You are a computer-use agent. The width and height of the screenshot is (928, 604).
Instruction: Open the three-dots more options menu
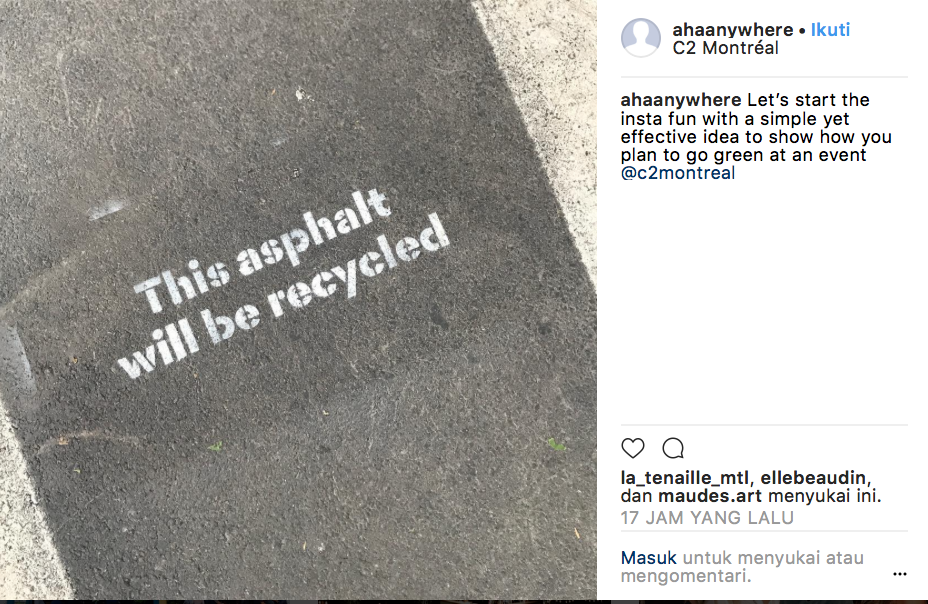point(900,574)
